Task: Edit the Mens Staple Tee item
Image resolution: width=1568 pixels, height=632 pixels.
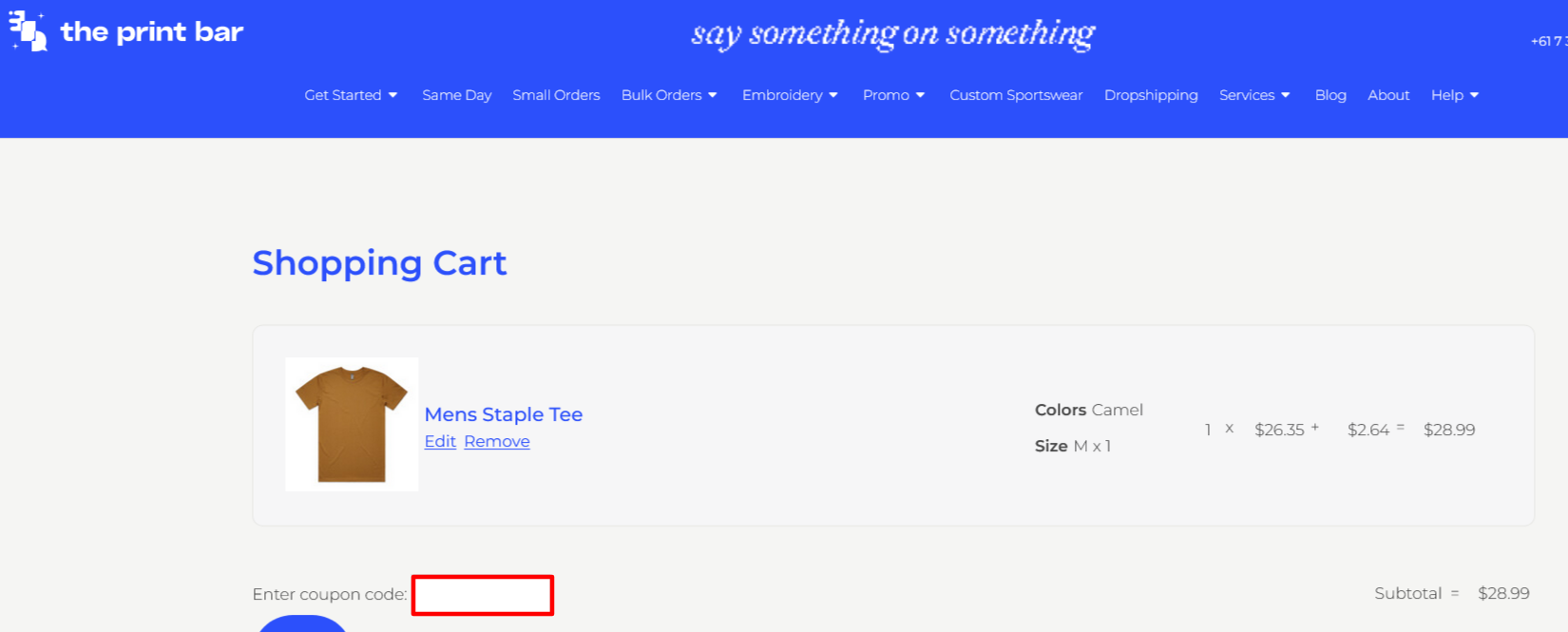Action: pos(440,441)
